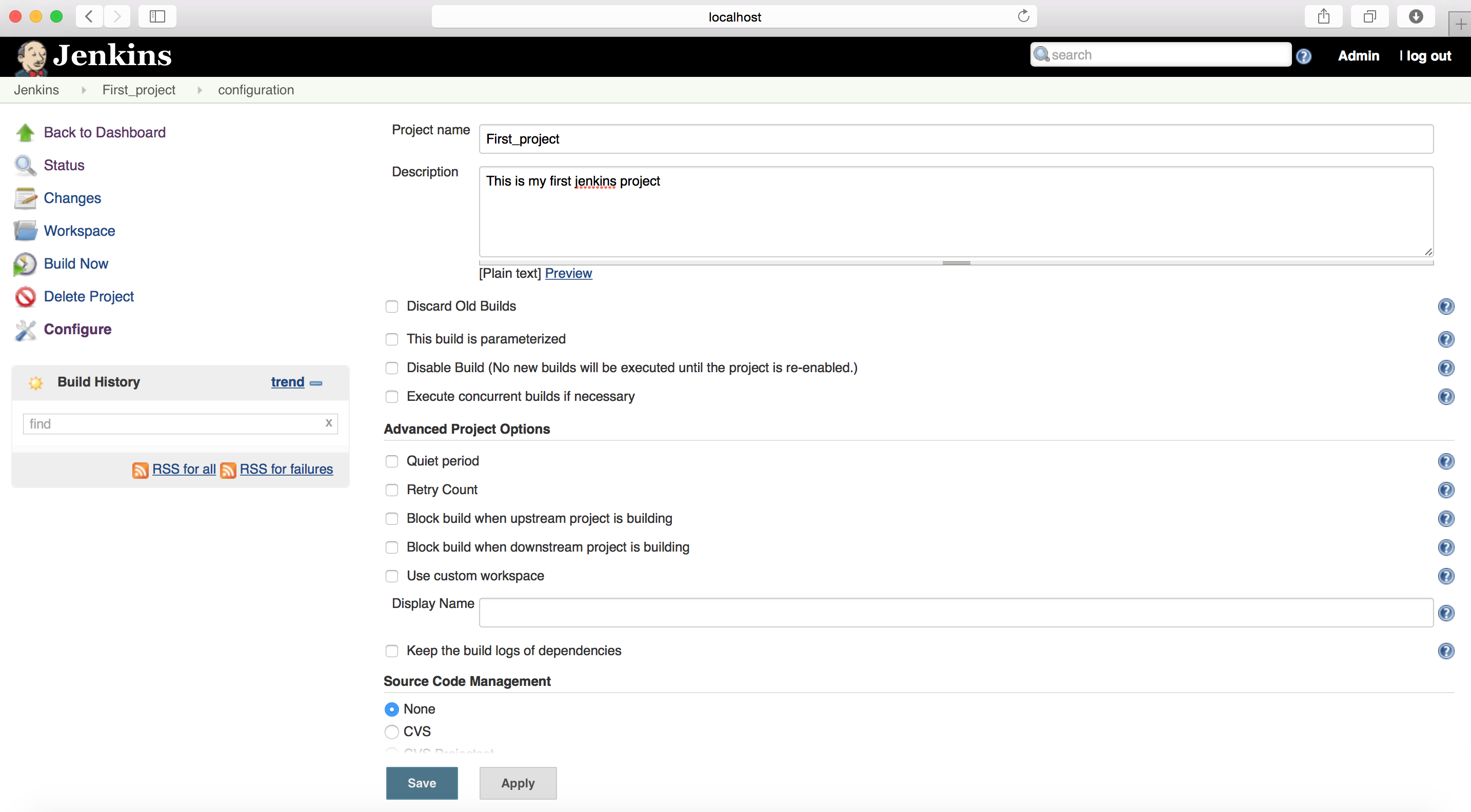This screenshot has height=812, width=1471.
Task: Check the Retry Count option
Action: 391,490
